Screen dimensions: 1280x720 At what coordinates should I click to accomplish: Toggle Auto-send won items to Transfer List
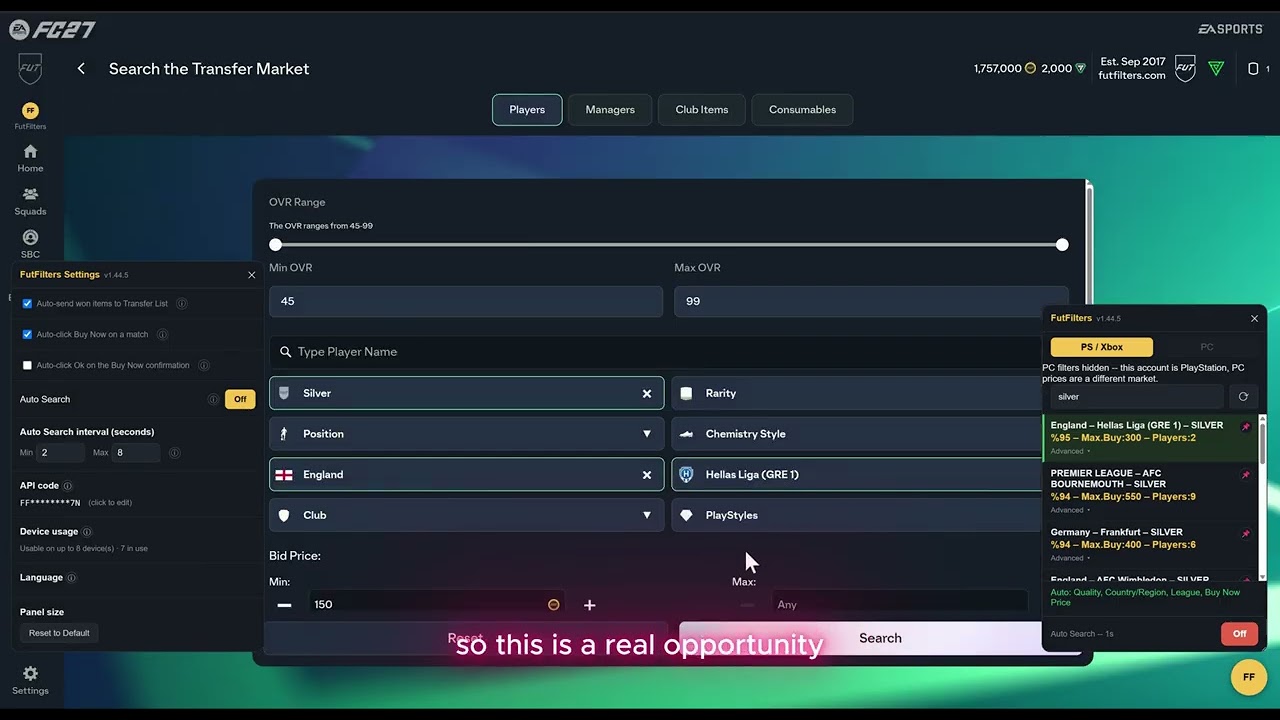tap(27, 303)
